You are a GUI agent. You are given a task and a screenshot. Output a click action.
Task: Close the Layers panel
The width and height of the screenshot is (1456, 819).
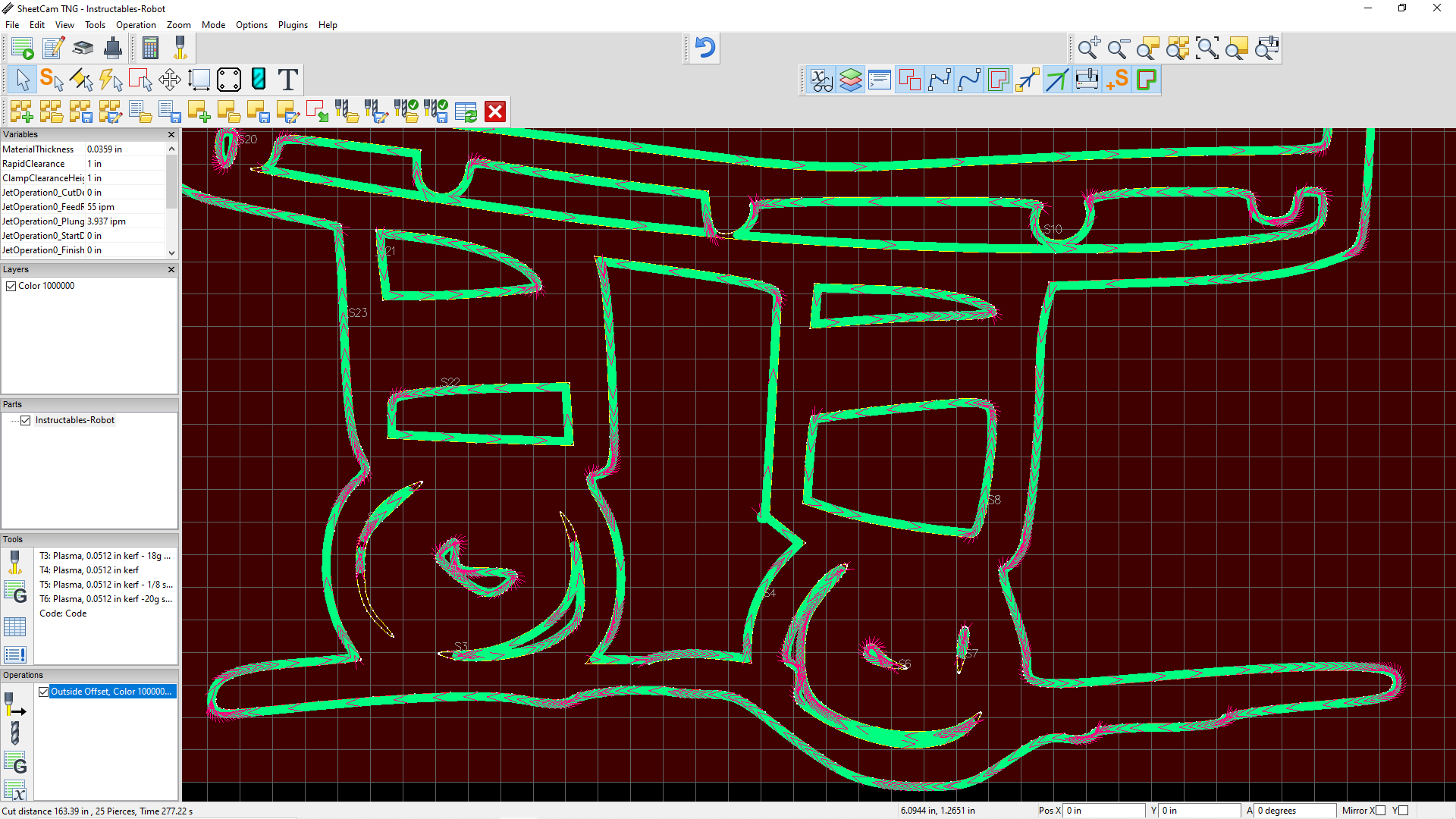[x=171, y=269]
